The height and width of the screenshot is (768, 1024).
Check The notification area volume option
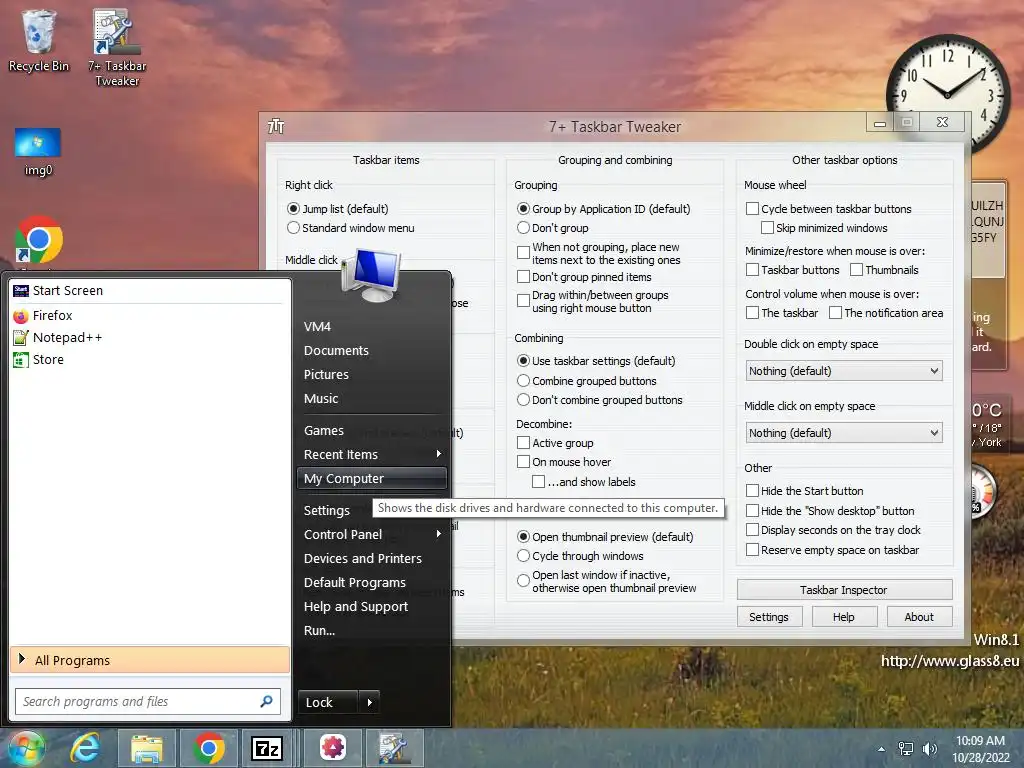coord(835,313)
